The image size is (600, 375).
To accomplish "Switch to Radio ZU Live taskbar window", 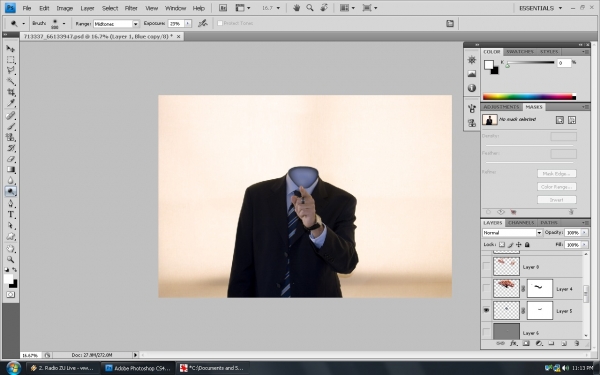I will click(63, 368).
